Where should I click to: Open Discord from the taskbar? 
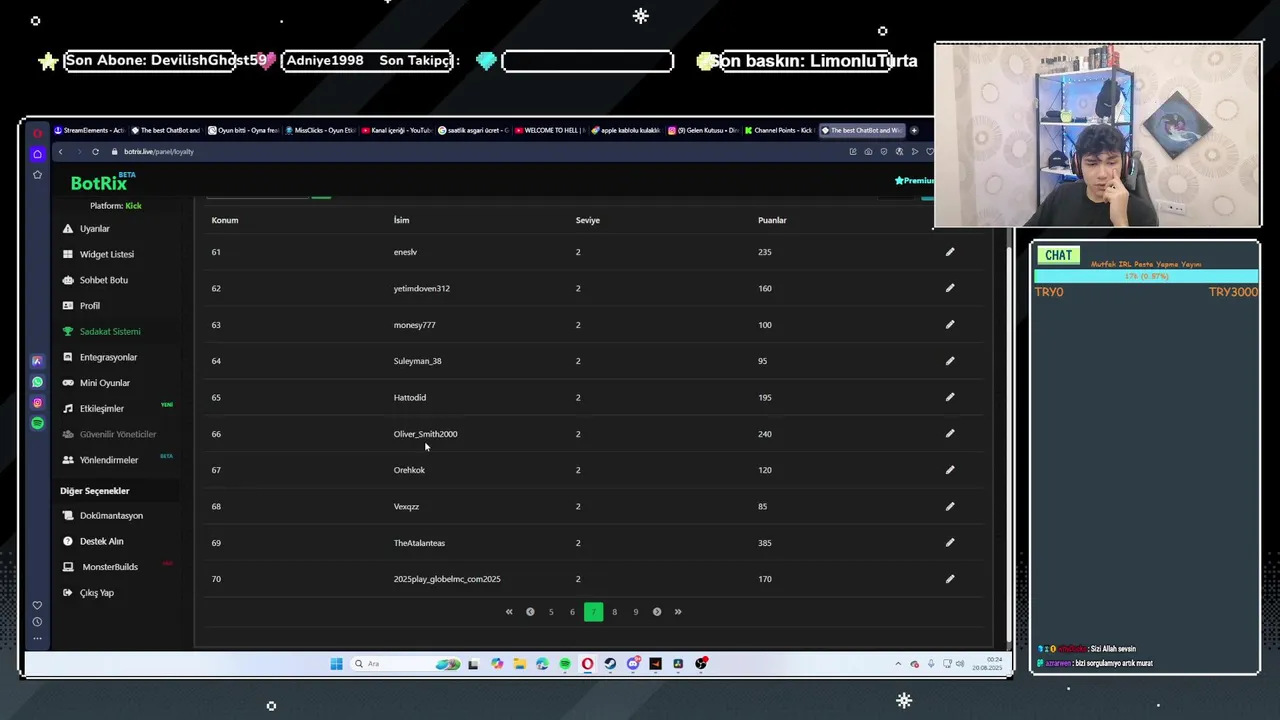[x=633, y=664]
